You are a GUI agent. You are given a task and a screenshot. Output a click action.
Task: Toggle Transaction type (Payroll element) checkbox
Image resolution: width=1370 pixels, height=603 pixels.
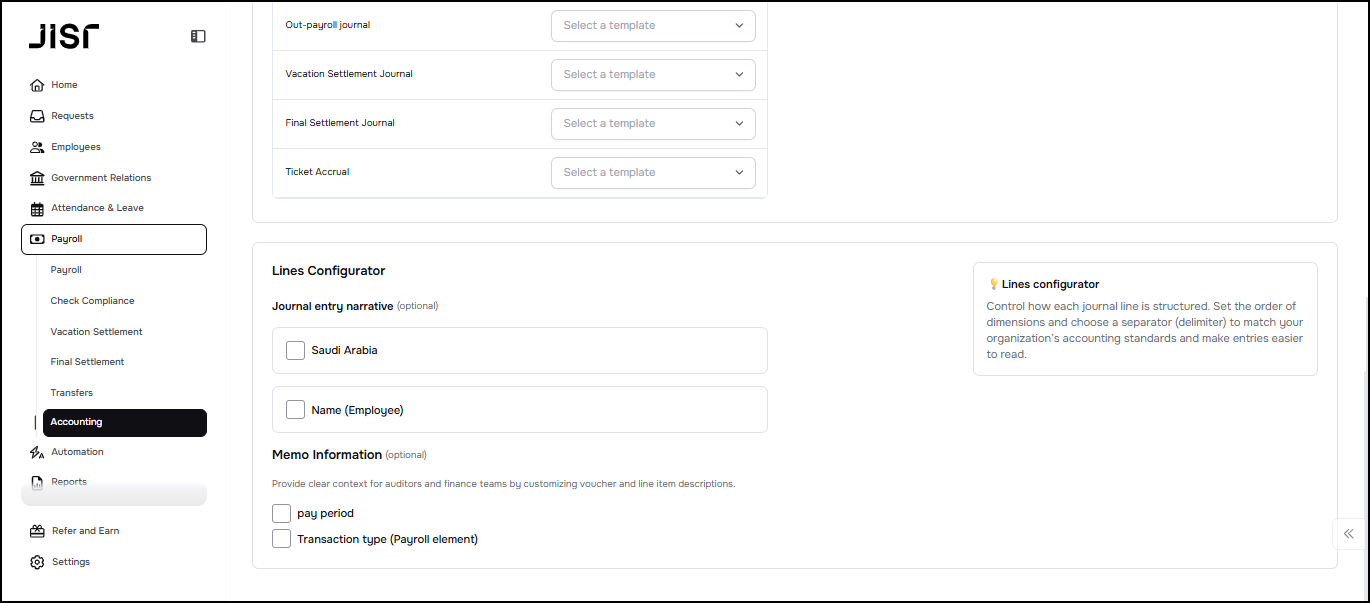(x=281, y=539)
